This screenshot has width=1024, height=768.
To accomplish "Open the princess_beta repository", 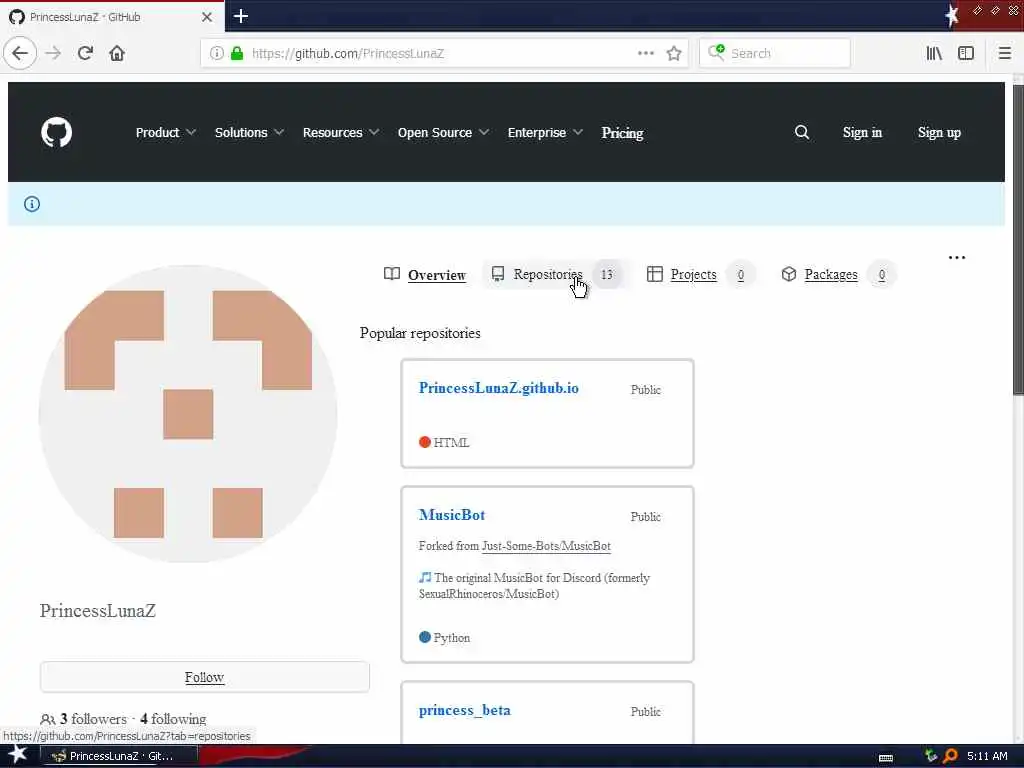I will (464, 710).
